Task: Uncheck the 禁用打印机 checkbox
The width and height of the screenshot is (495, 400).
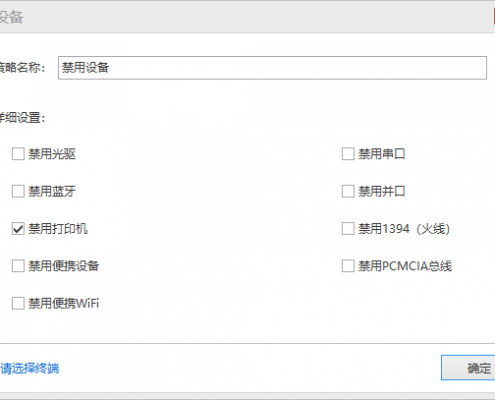Action: pos(18,229)
